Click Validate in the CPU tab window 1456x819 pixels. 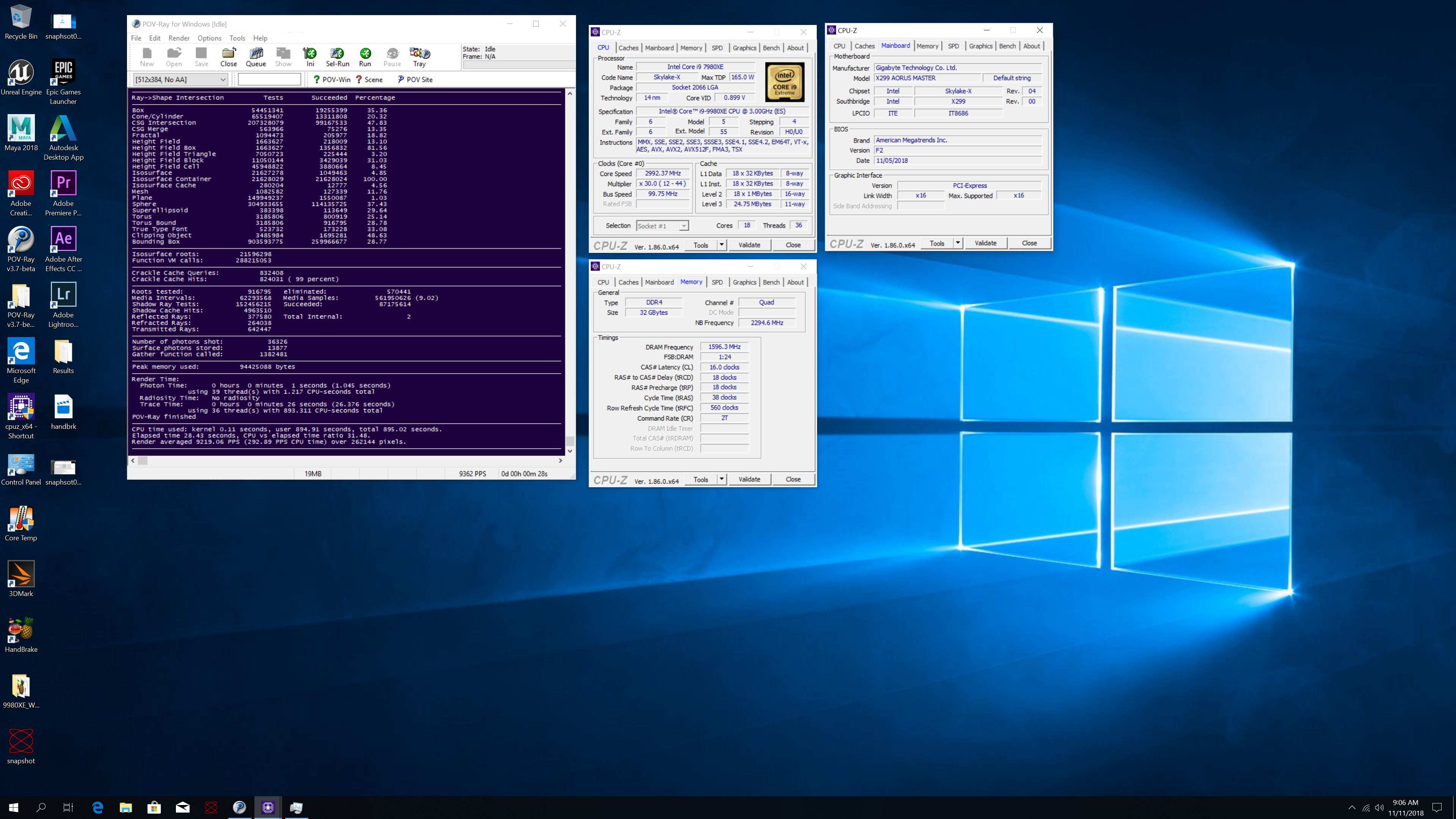tap(750, 245)
